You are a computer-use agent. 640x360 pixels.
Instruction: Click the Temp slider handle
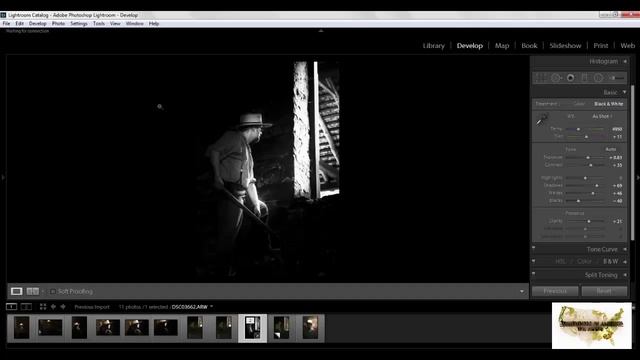click(x=578, y=129)
